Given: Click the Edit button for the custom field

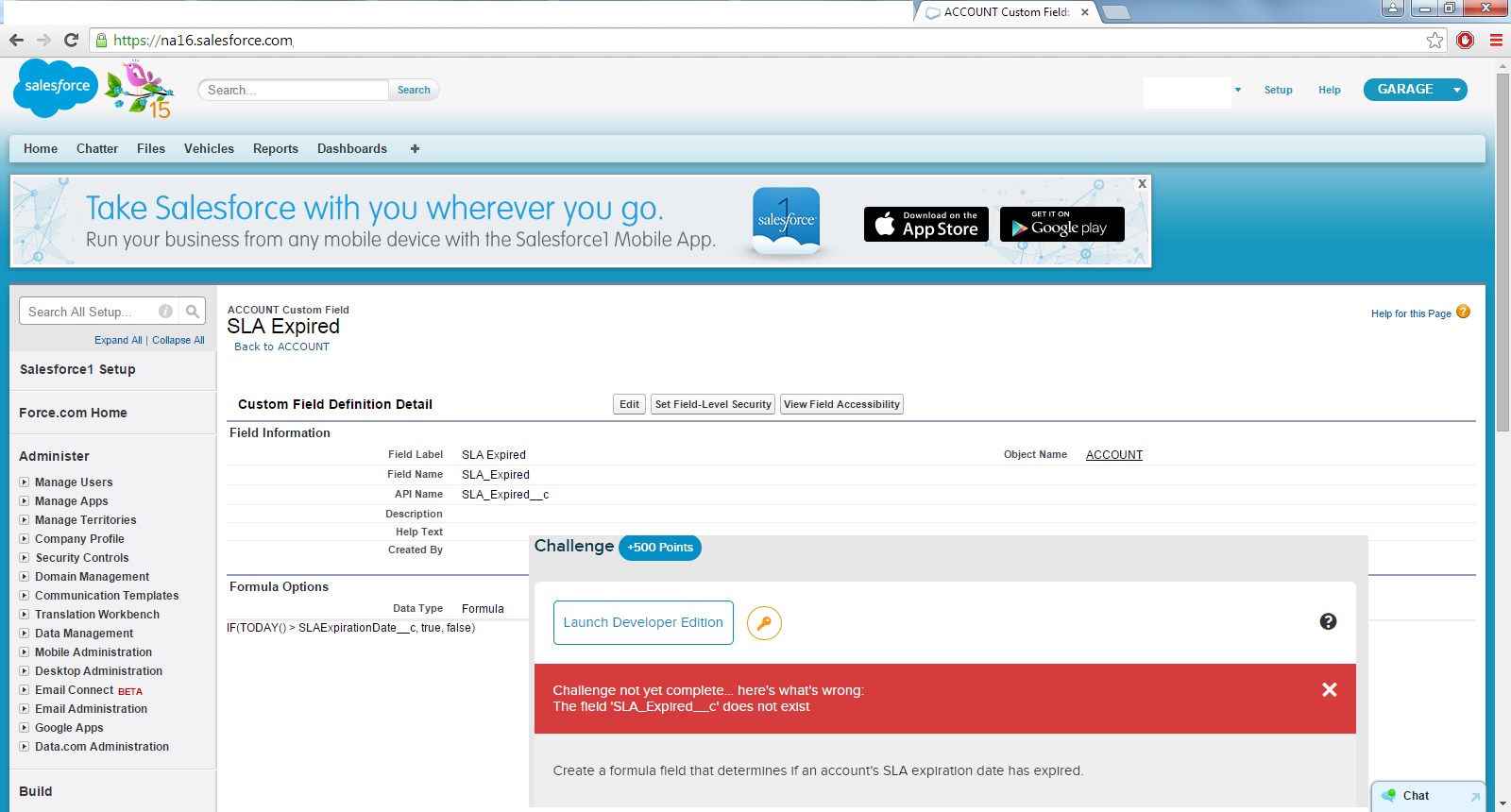Looking at the screenshot, I should pyautogui.click(x=629, y=404).
